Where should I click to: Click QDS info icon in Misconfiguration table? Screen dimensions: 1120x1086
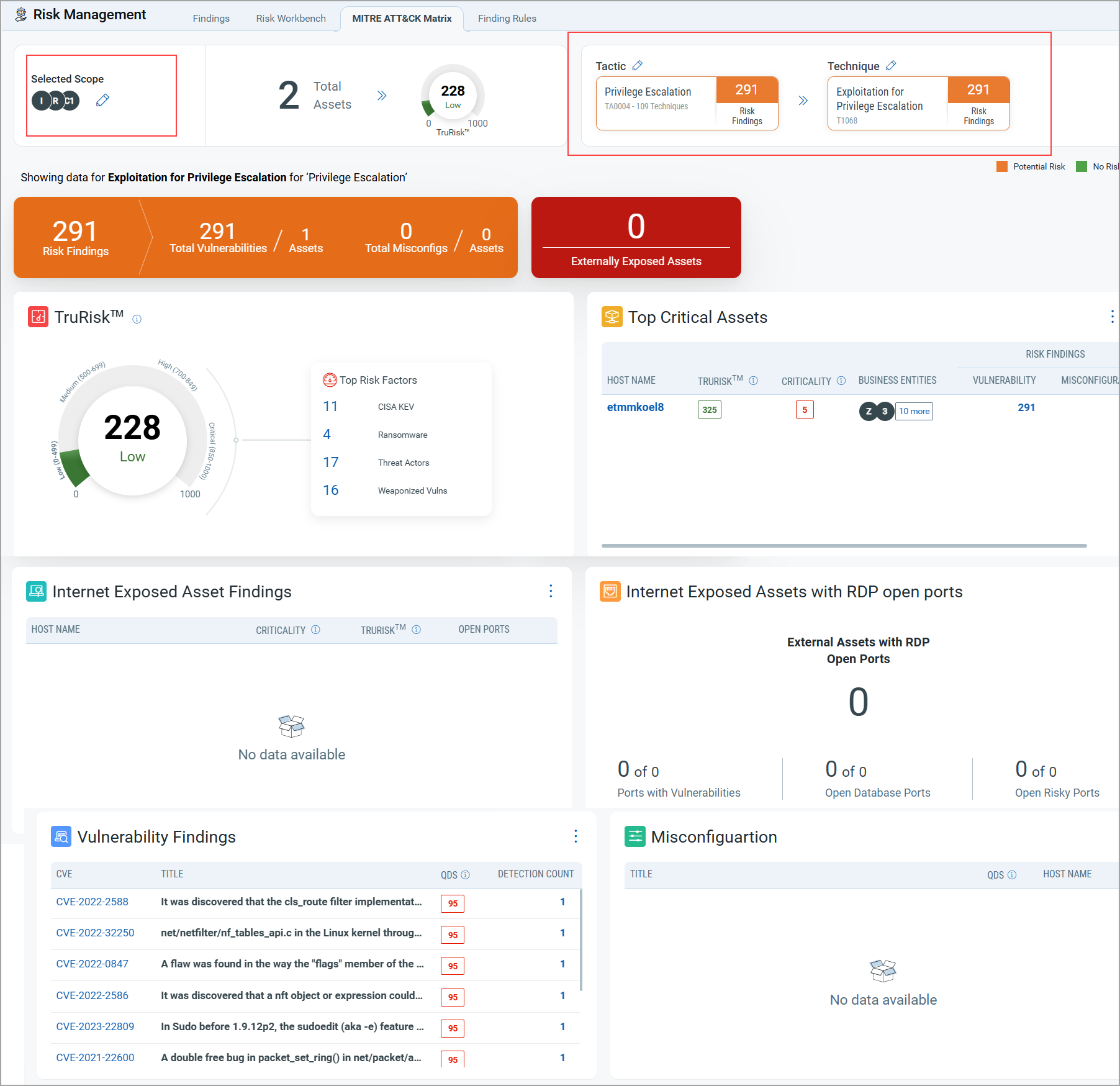(x=1012, y=875)
